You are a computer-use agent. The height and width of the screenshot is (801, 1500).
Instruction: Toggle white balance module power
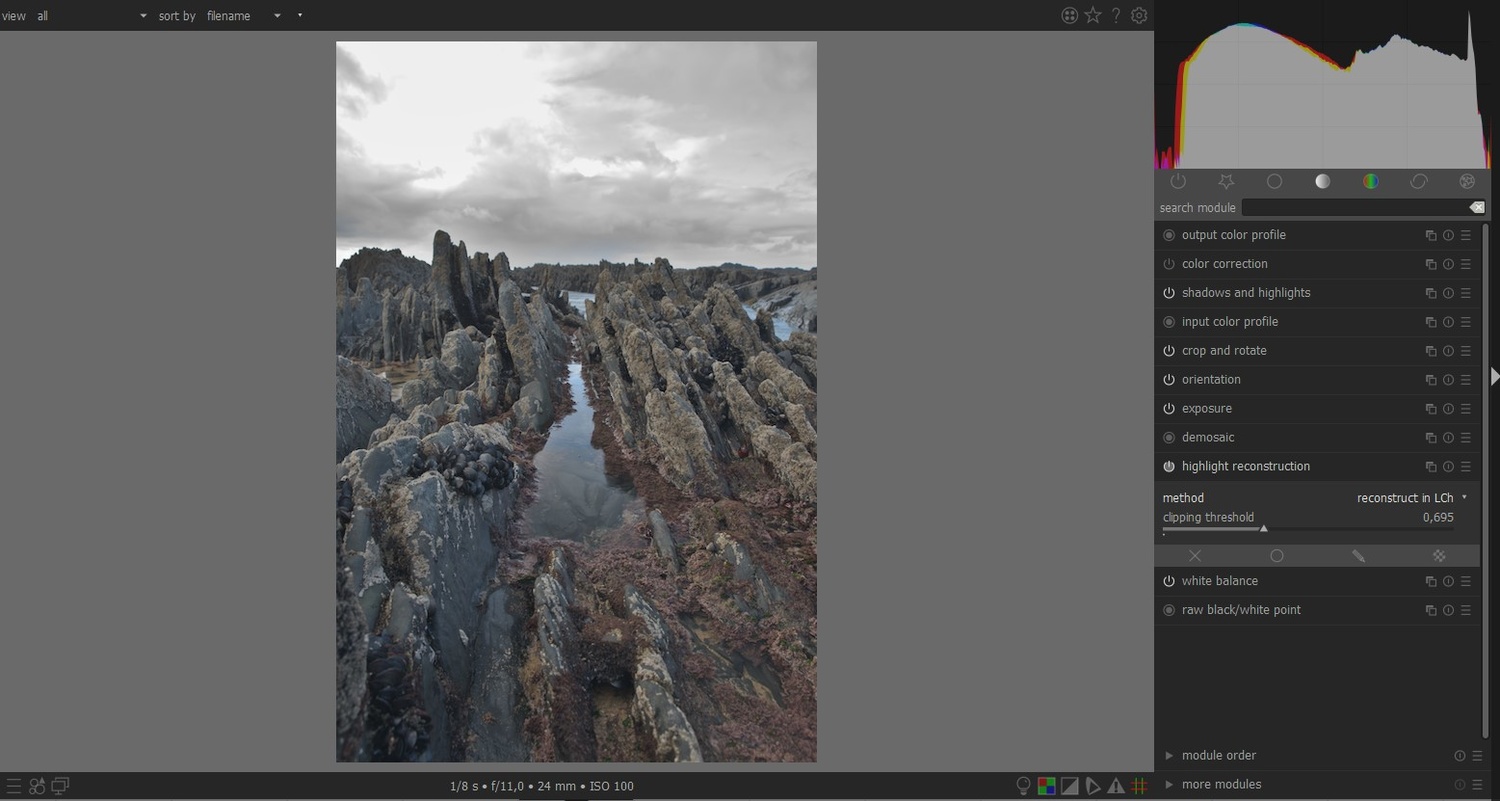tap(1169, 581)
